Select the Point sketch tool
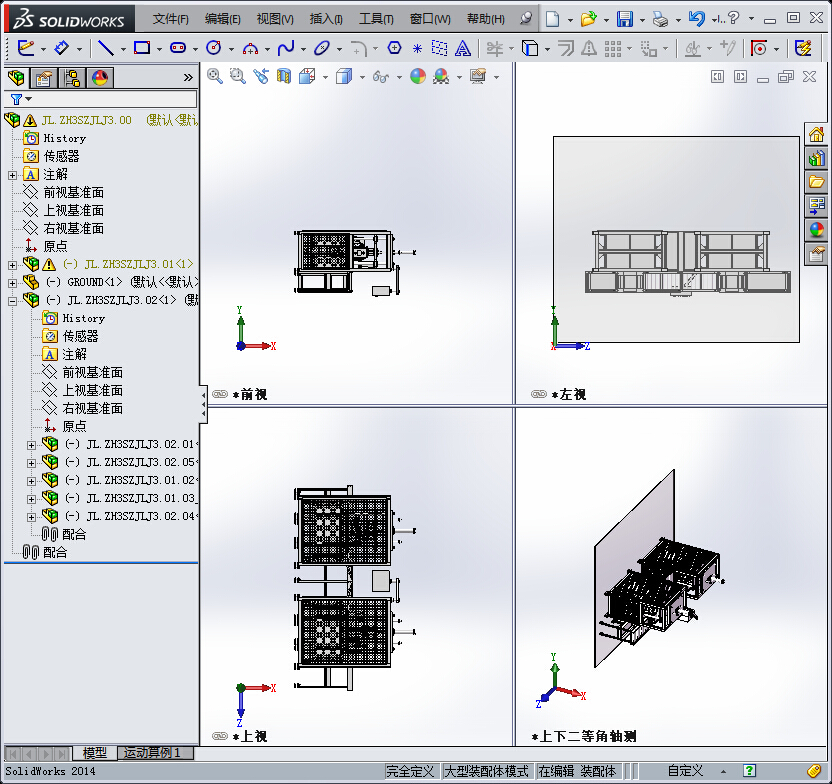This screenshot has width=832, height=784. click(418, 49)
